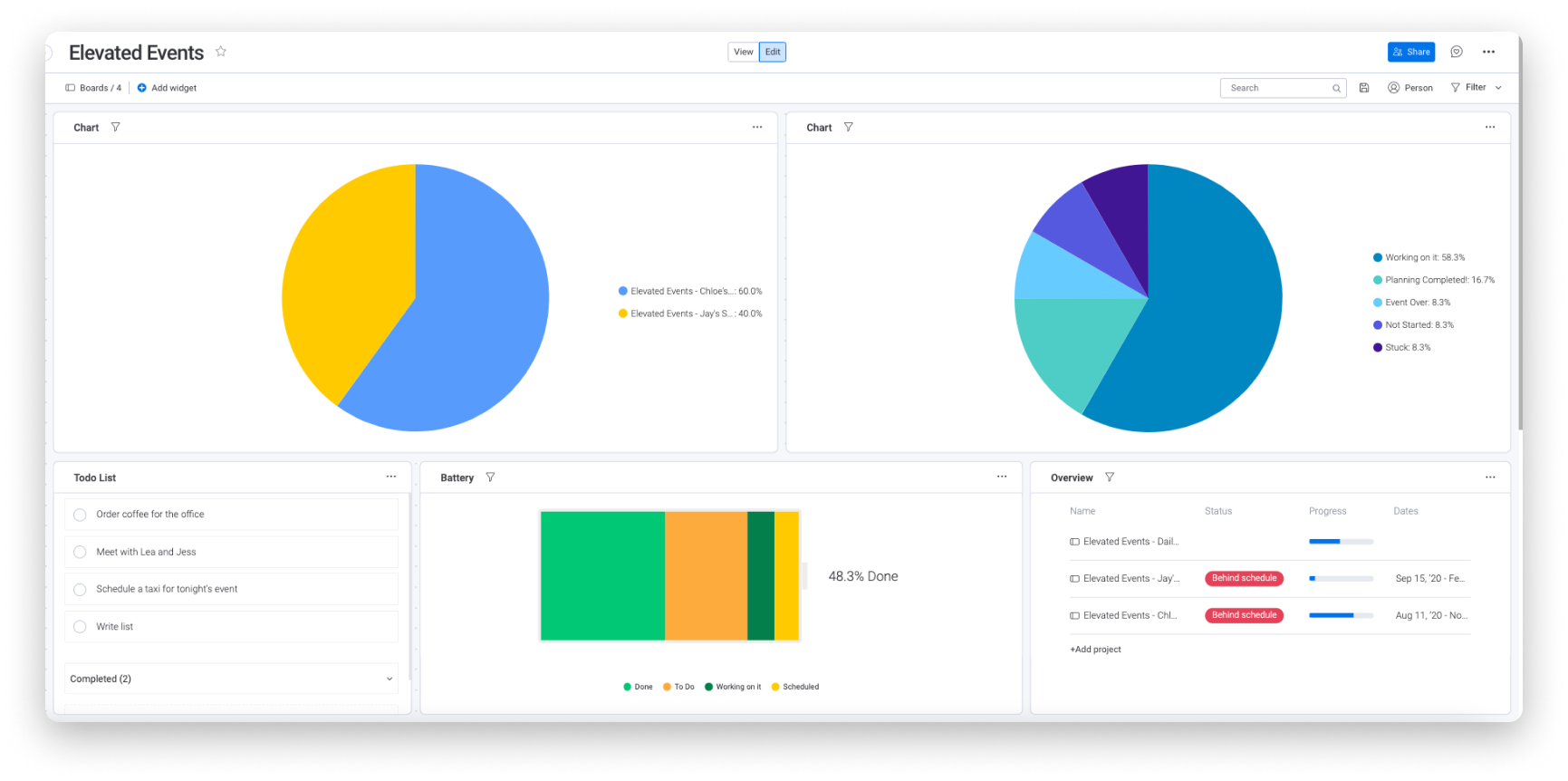1568x781 pixels.
Task: Open the Todo List widget ellipsis menu
Action: pyautogui.click(x=391, y=477)
